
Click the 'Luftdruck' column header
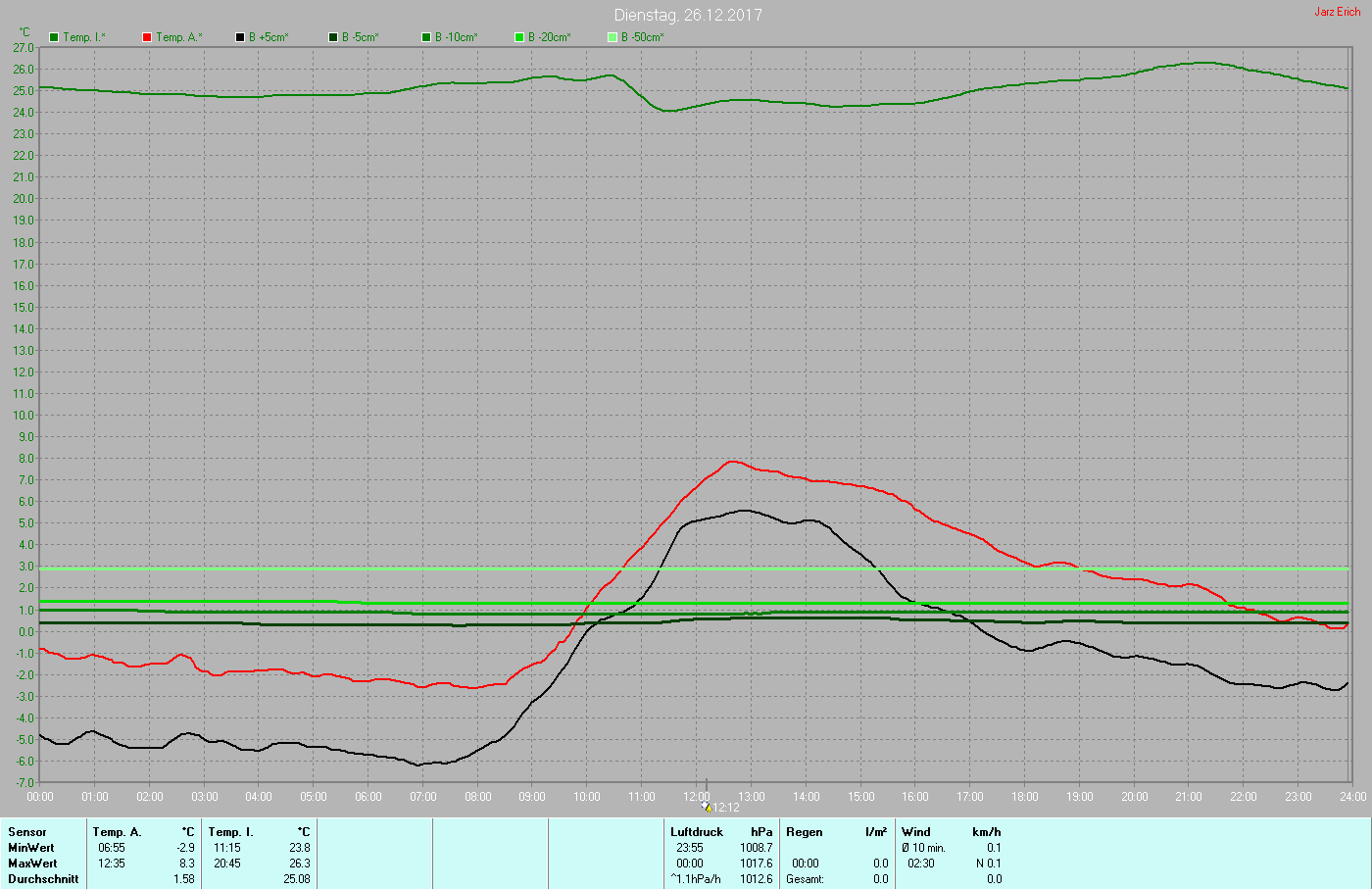pos(697,832)
